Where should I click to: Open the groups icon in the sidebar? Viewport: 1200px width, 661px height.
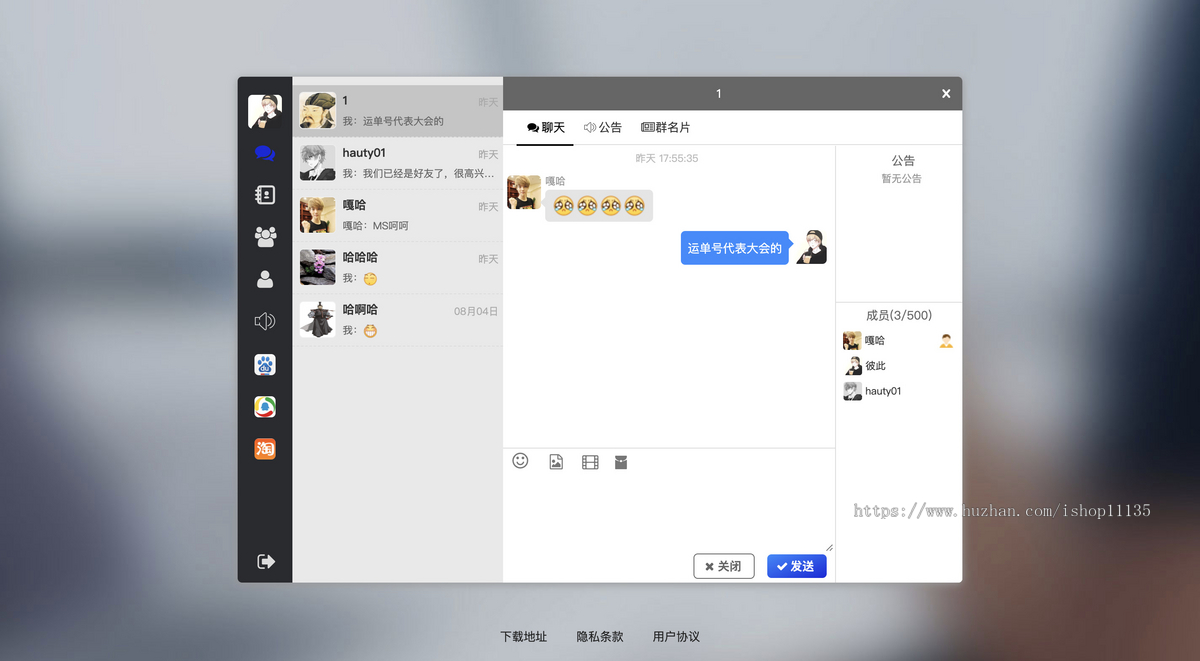point(265,237)
